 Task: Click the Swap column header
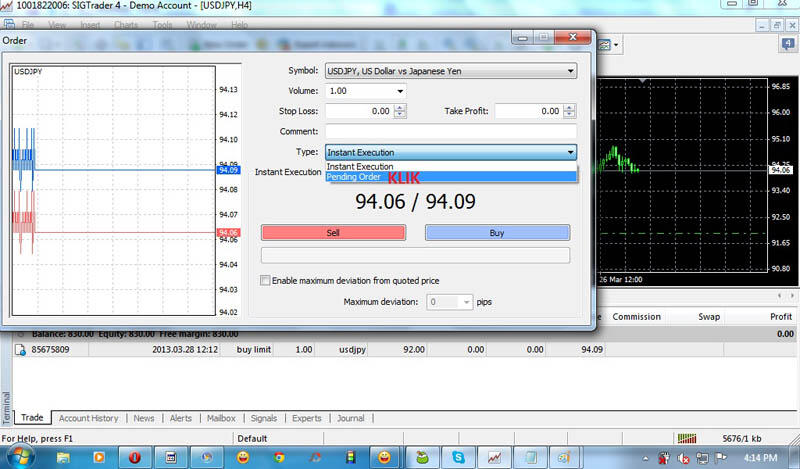709,316
